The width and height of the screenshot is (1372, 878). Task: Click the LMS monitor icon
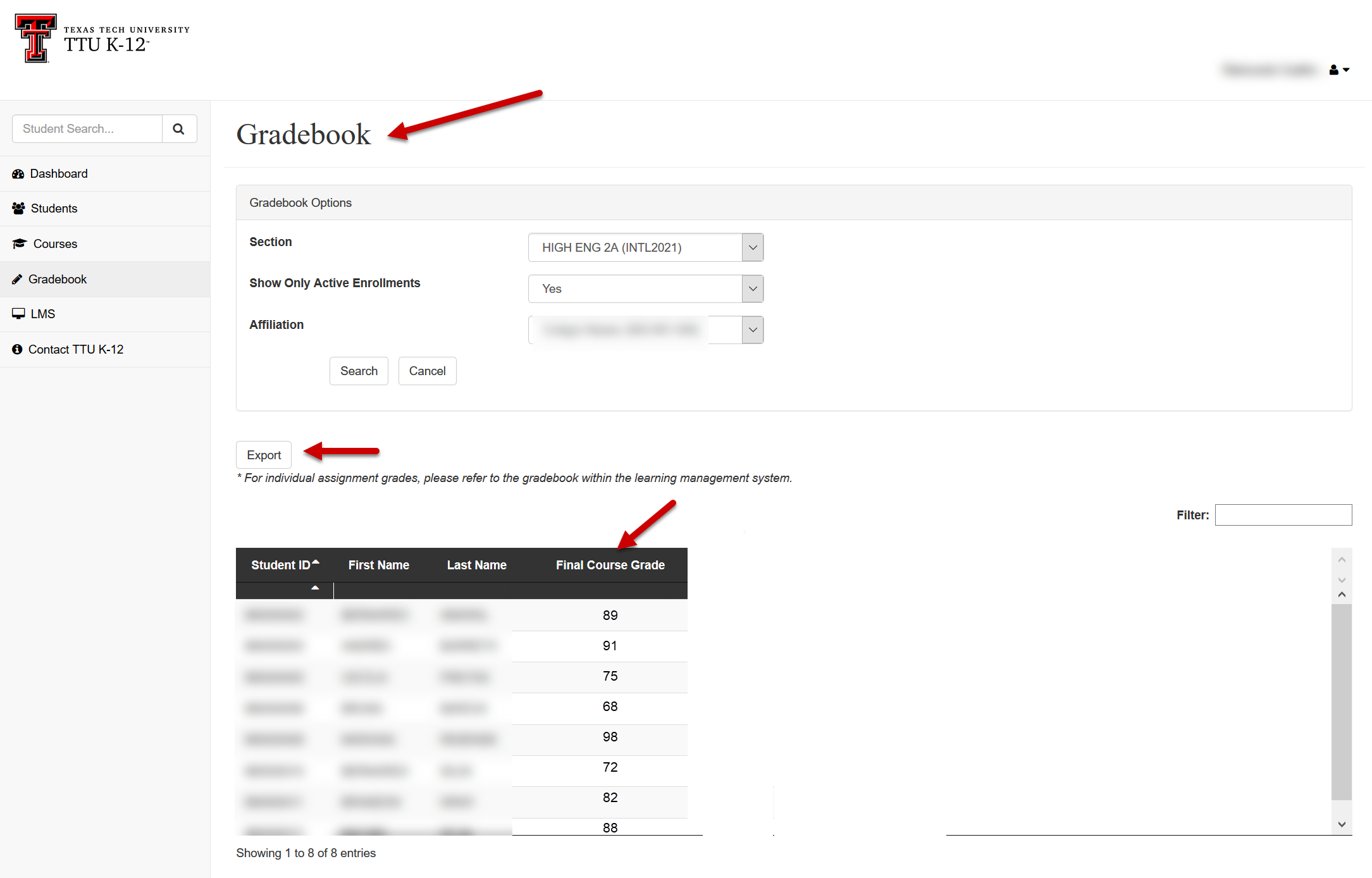[18, 314]
